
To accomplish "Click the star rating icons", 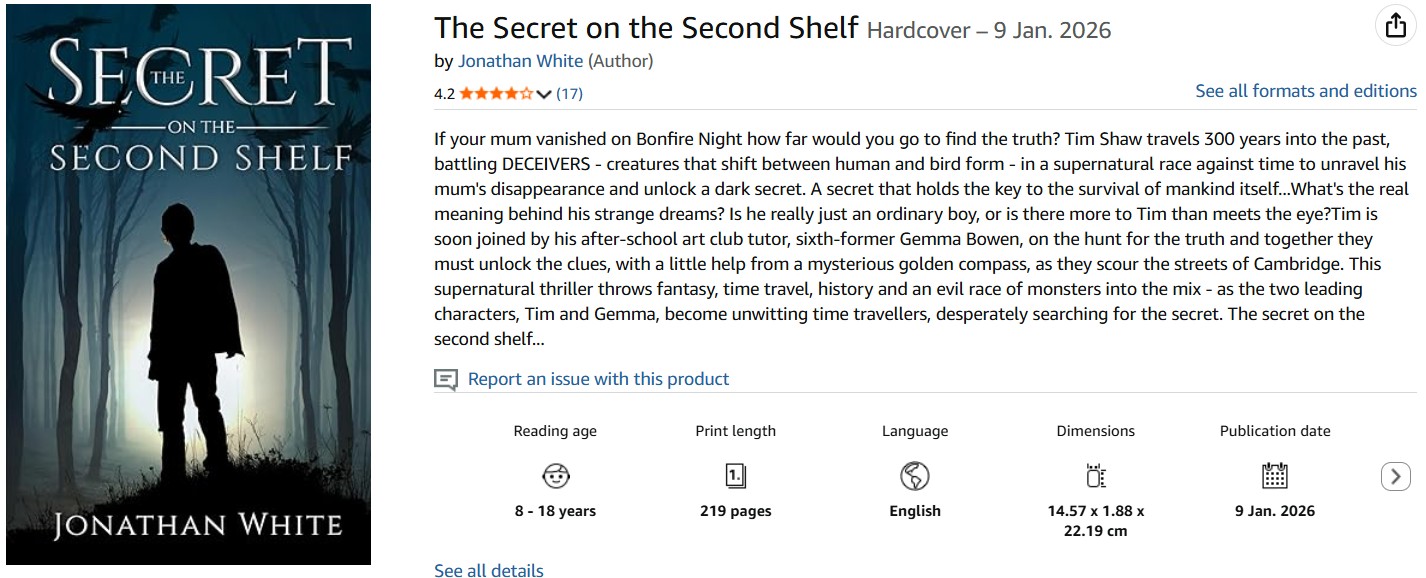I will pos(496,94).
